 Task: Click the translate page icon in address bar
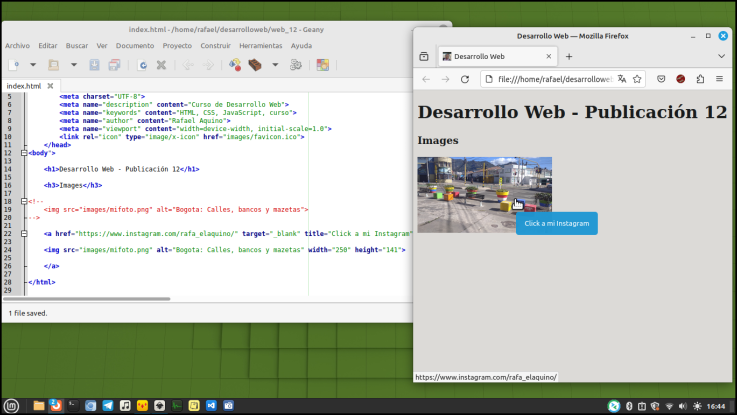(622, 79)
